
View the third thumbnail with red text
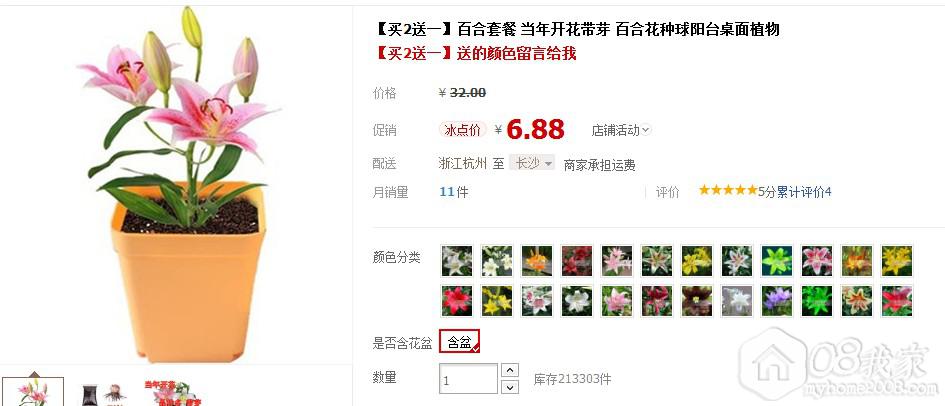click(x=174, y=393)
